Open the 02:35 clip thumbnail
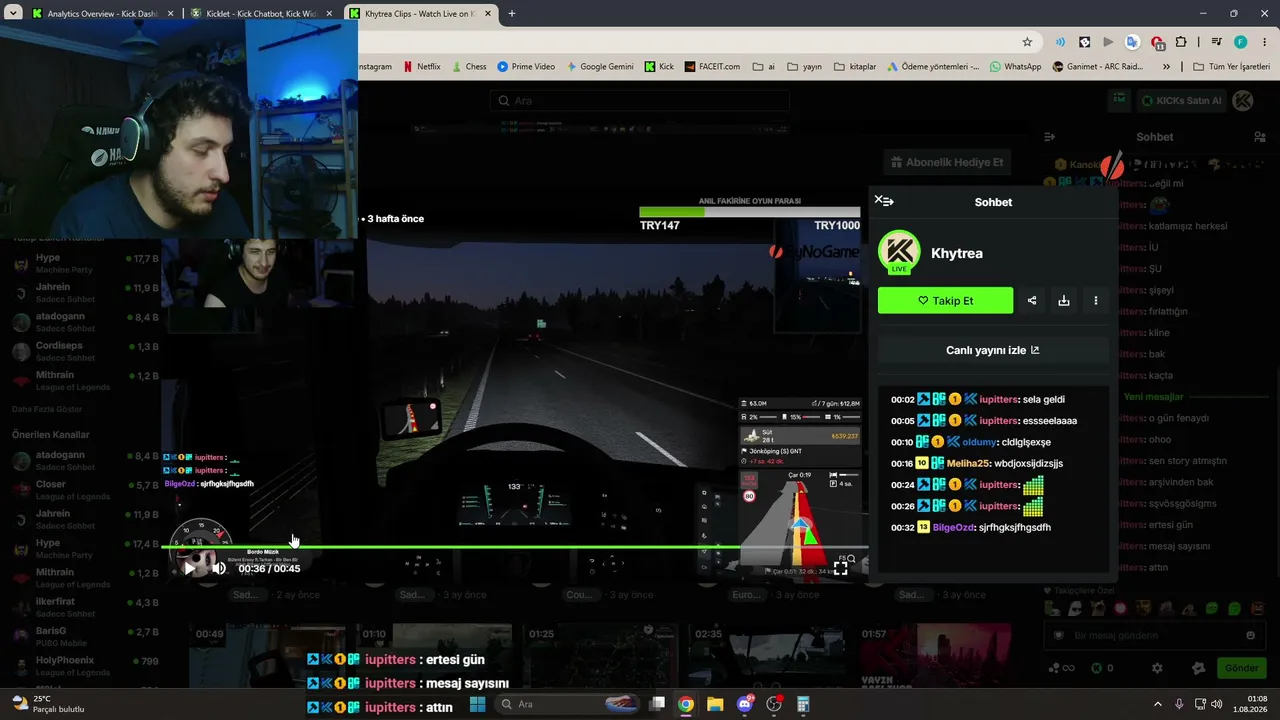This screenshot has height=720, width=1280. coord(768,657)
